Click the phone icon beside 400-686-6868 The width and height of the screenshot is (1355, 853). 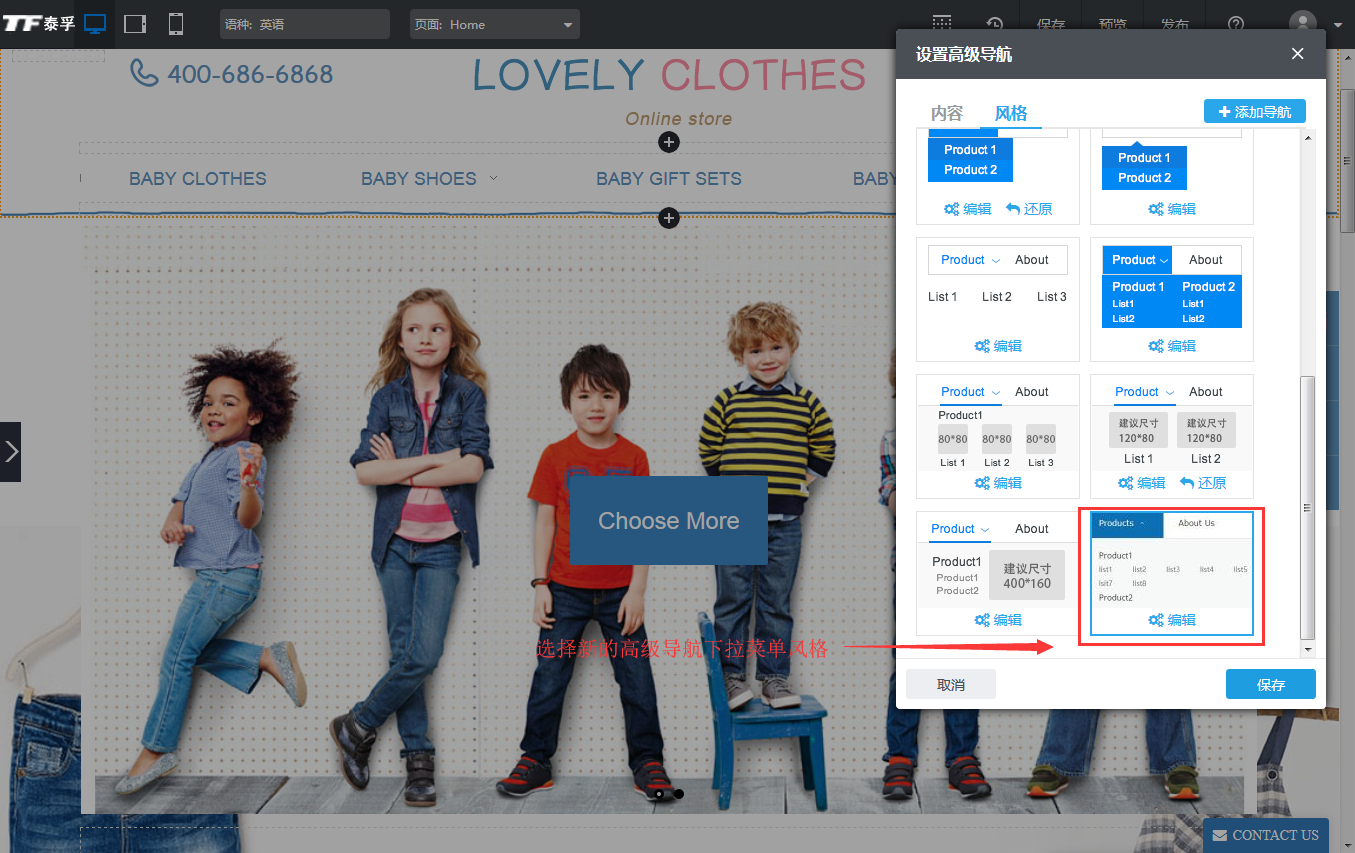click(145, 73)
